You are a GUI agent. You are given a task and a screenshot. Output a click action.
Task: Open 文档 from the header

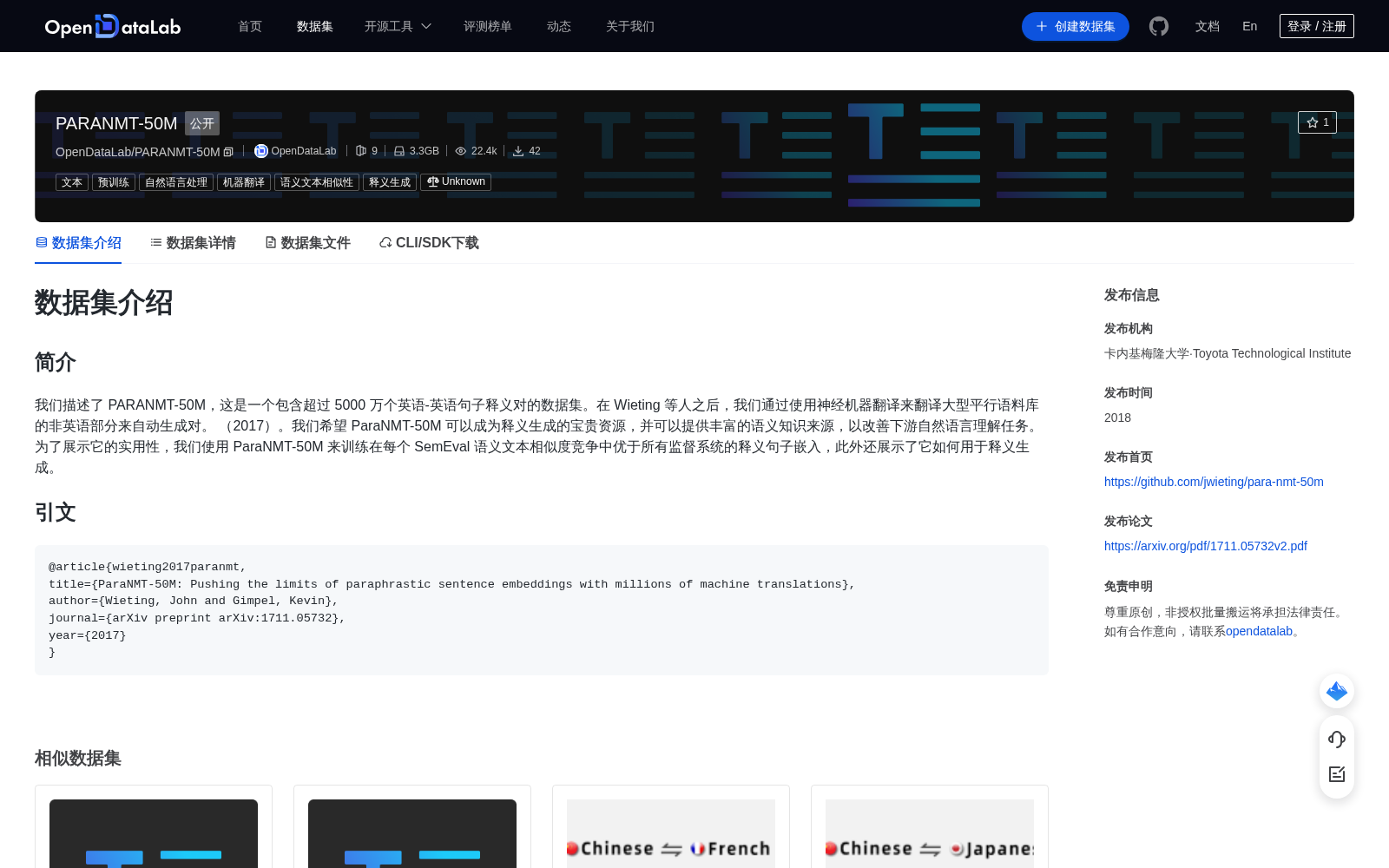click(1208, 26)
